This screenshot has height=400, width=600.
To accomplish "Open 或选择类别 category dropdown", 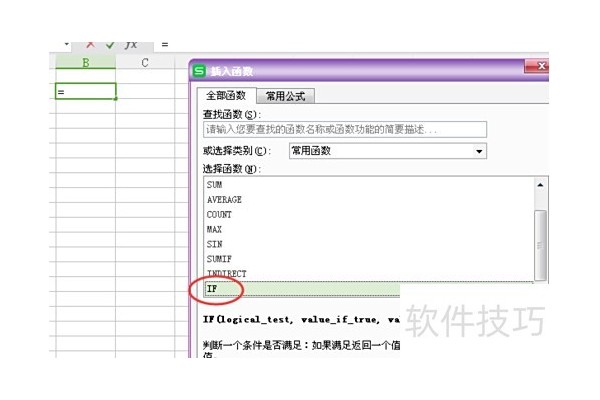I will tap(388, 151).
